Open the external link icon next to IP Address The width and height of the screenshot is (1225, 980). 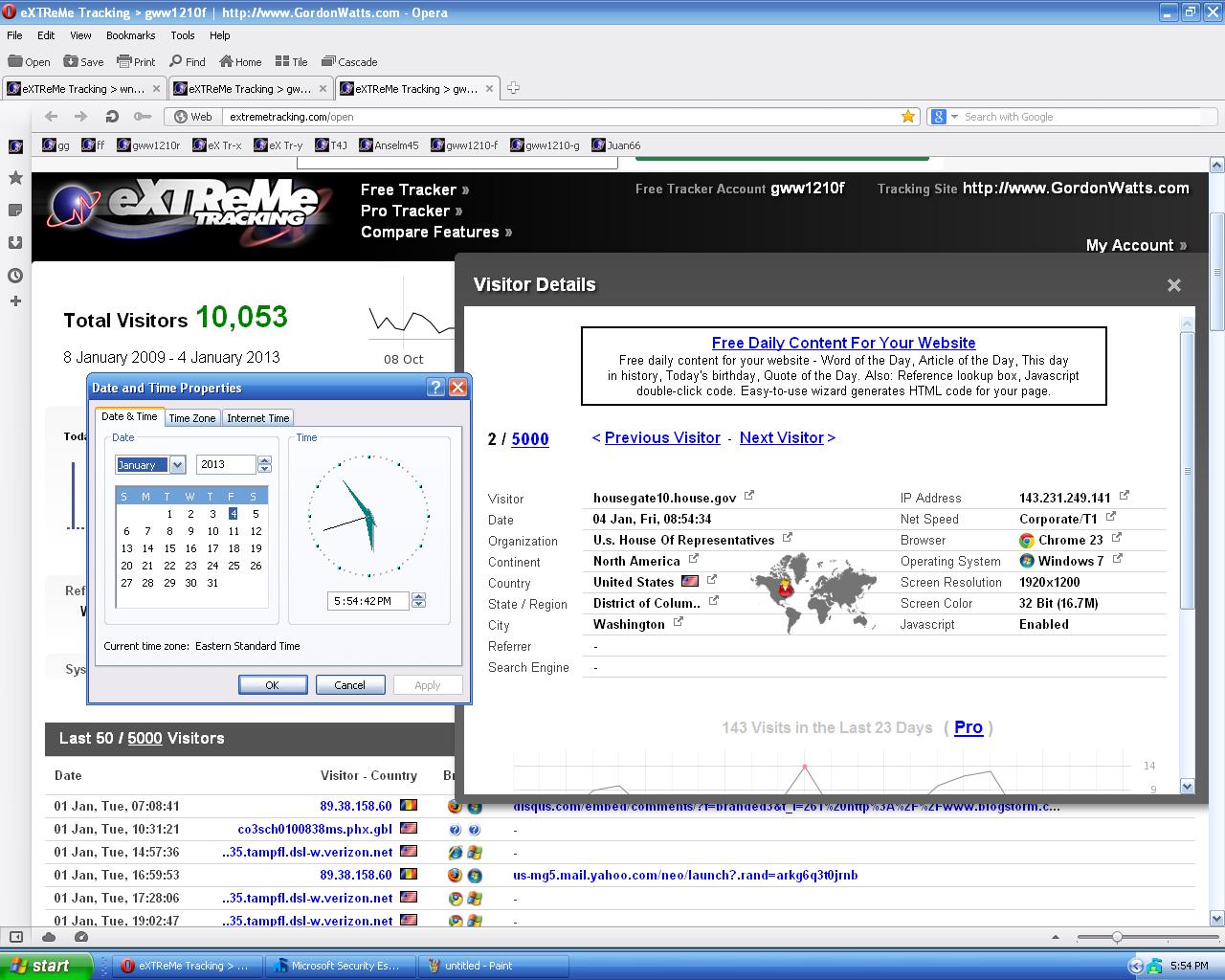point(1125,496)
